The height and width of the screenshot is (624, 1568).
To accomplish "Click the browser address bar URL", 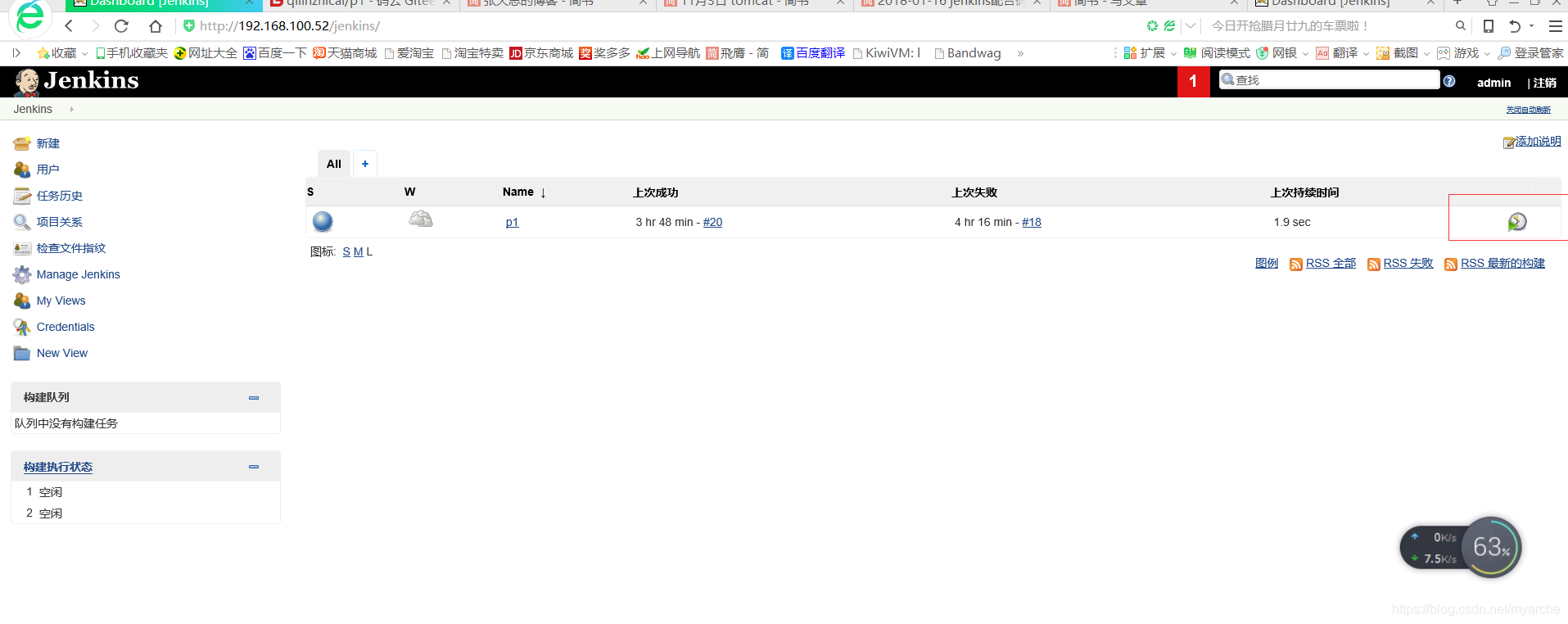I will click(290, 26).
